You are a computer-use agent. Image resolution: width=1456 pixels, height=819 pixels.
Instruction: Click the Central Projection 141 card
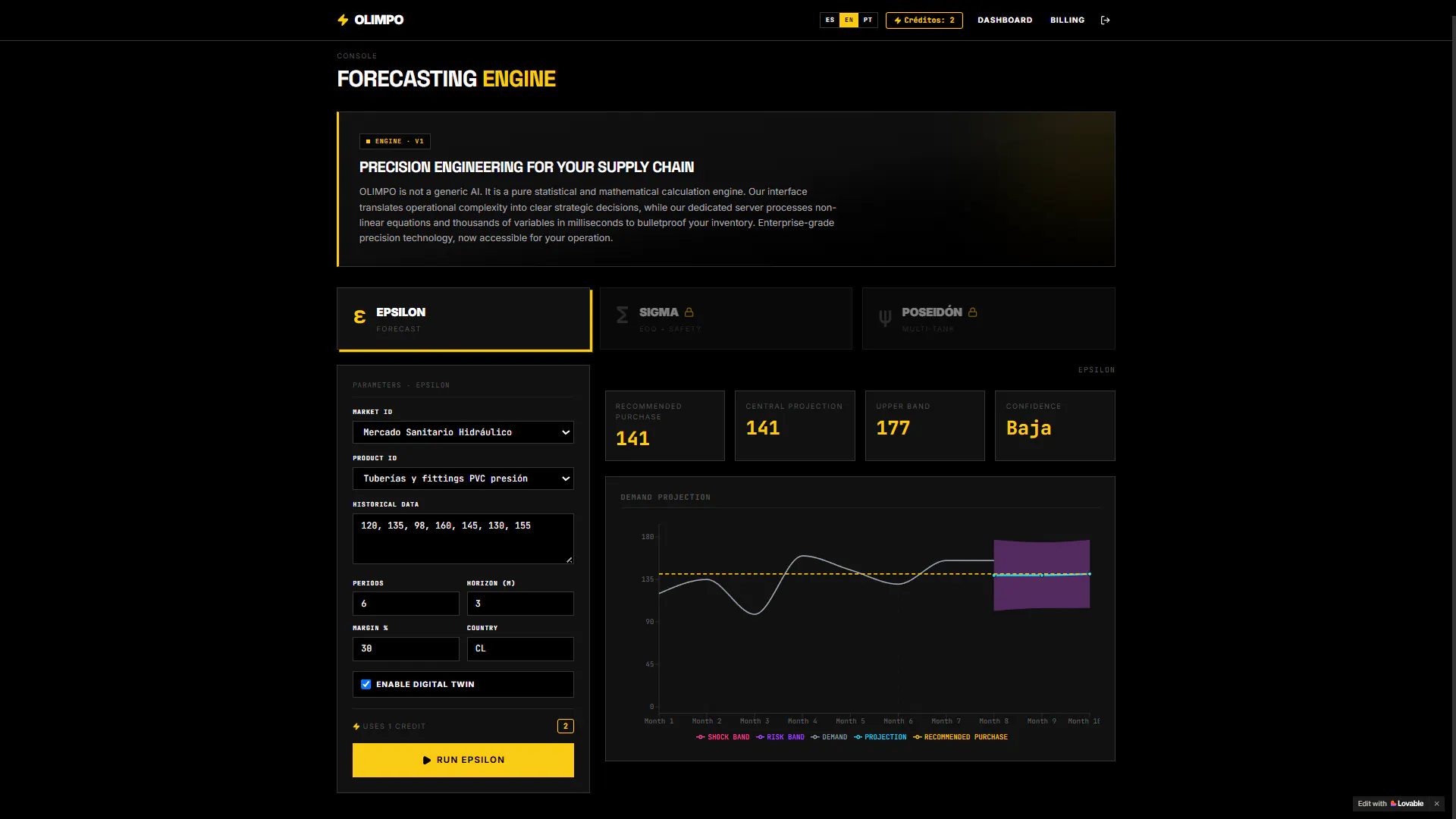pos(795,425)
